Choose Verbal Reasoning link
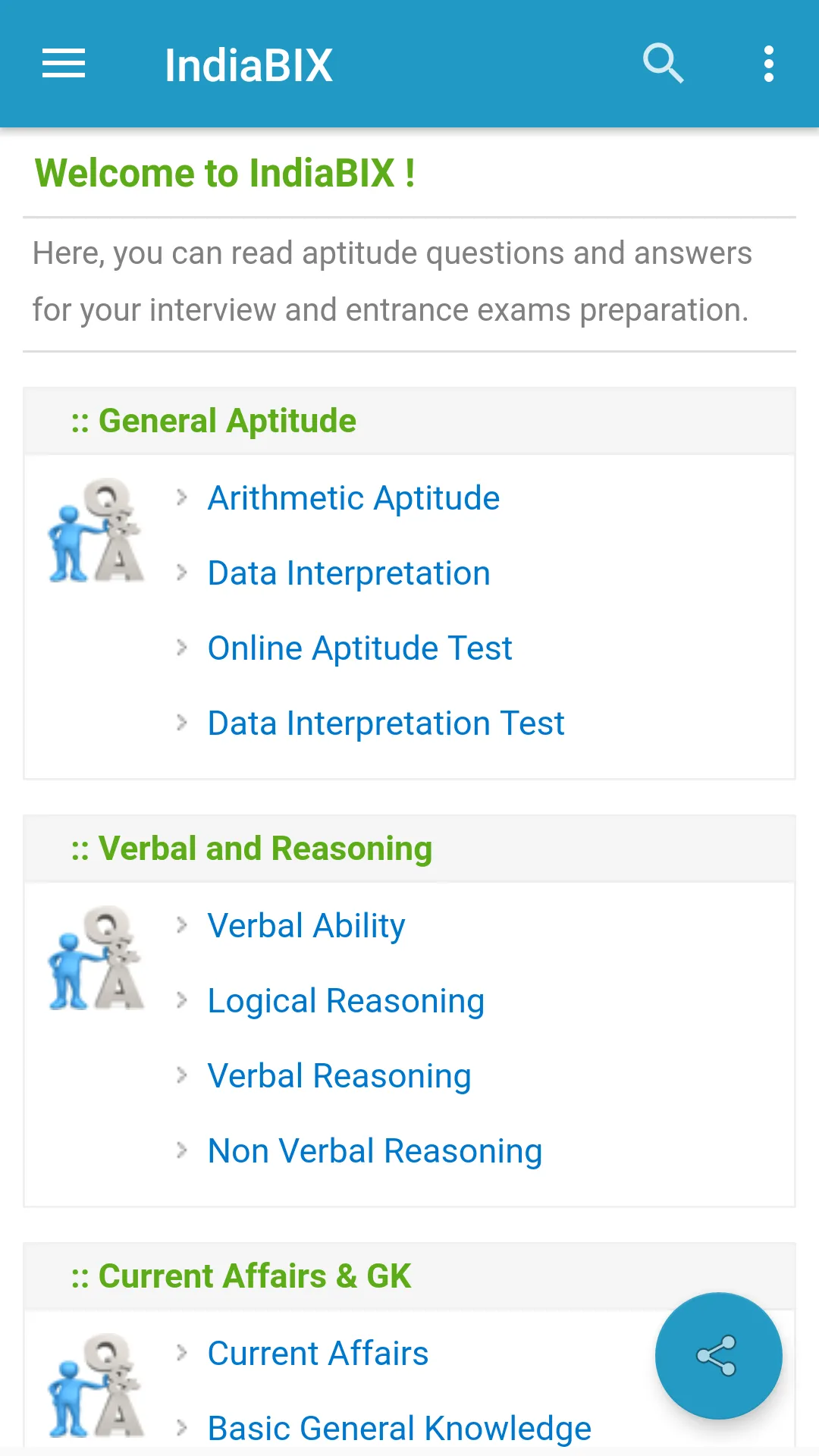The image size is (819, 1456). (339, 1076)
